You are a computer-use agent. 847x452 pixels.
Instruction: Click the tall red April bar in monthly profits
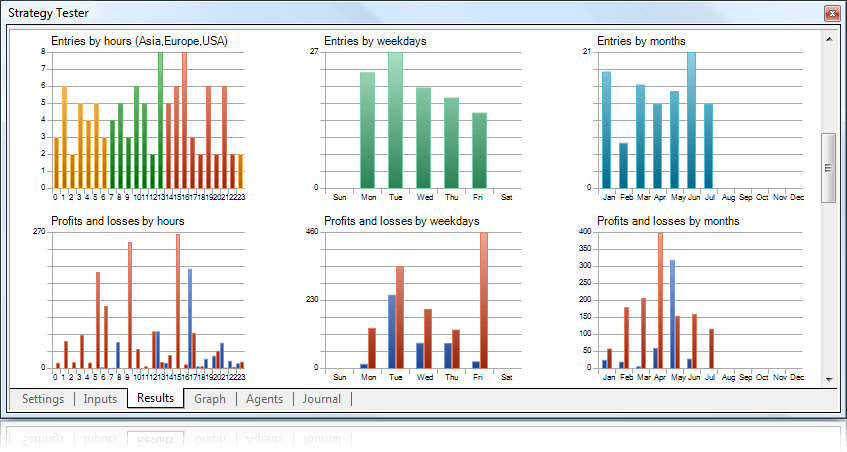tap(660, 300)
